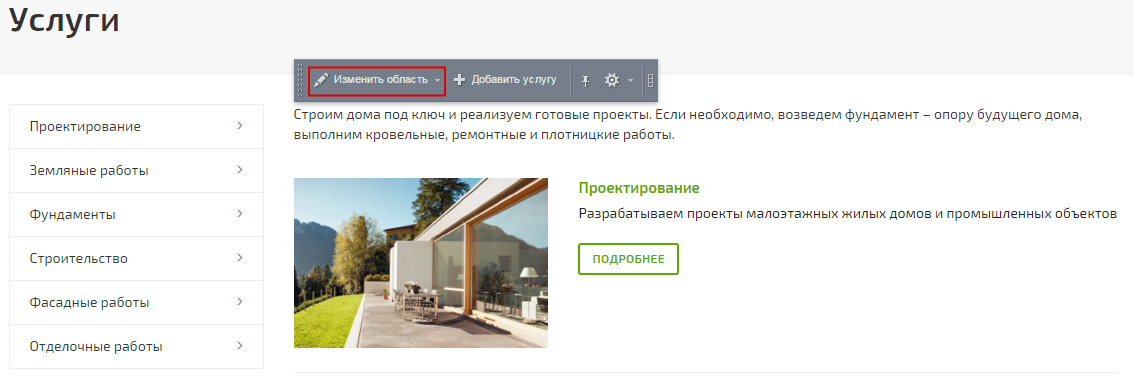
Task: Expand chevron on Земляные работы row
Action: [x=240, y=170]
